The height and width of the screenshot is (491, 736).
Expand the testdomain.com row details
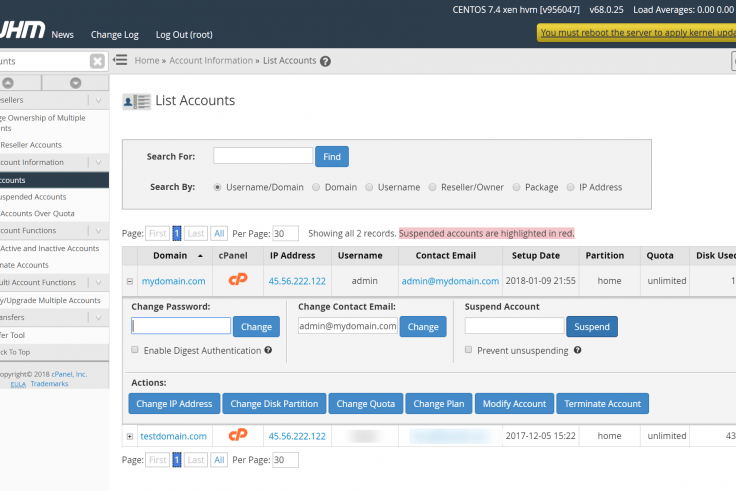[130, 437]
